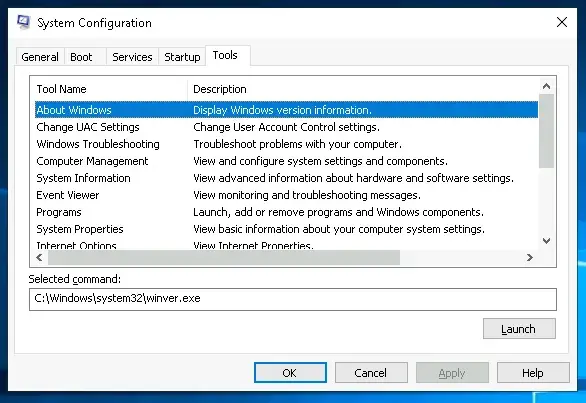
Task: Click the Cancel button
Action: pyautogui.click(x=371, y=373)
